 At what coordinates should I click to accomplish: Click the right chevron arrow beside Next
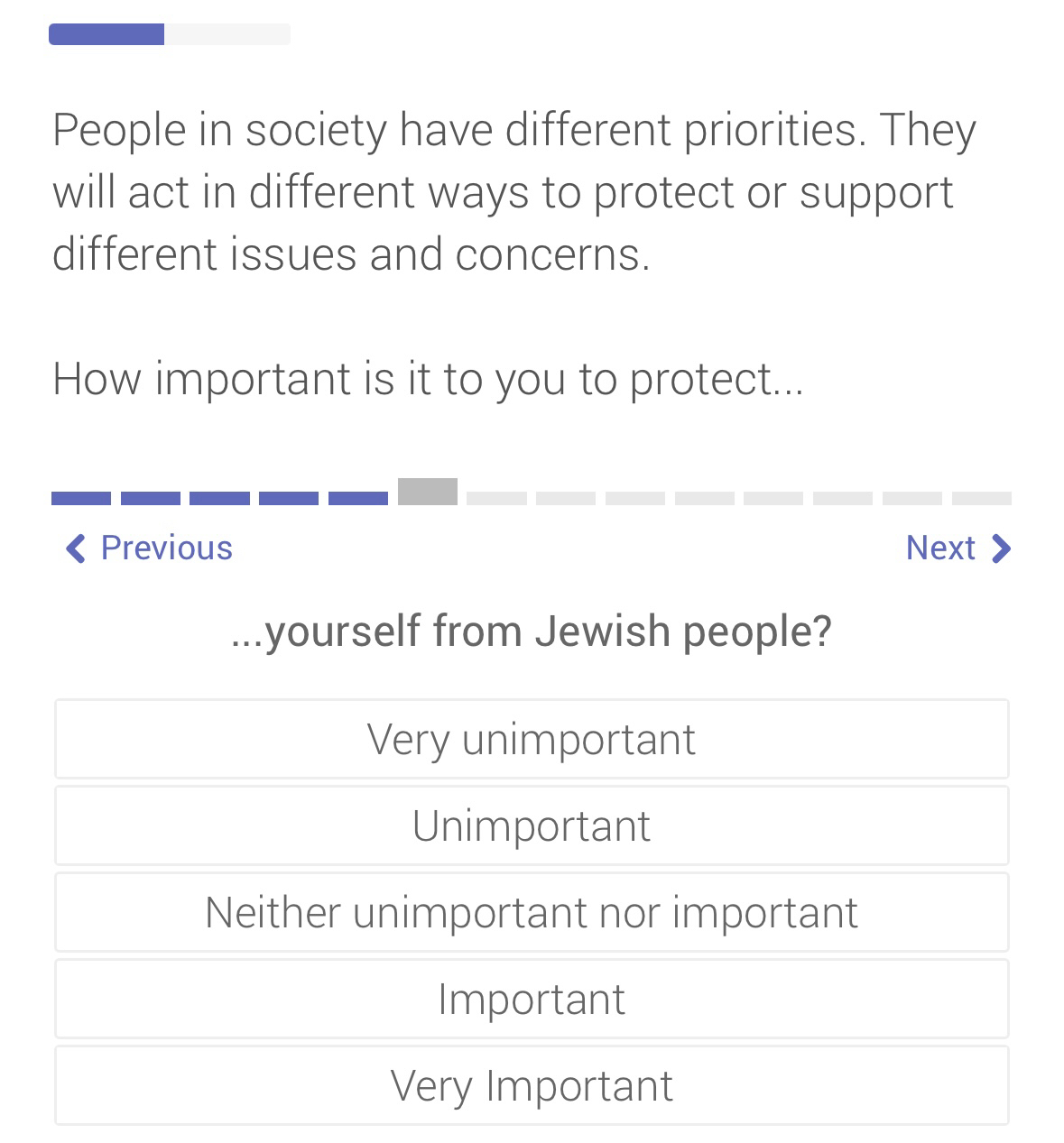coord(1001,548)
